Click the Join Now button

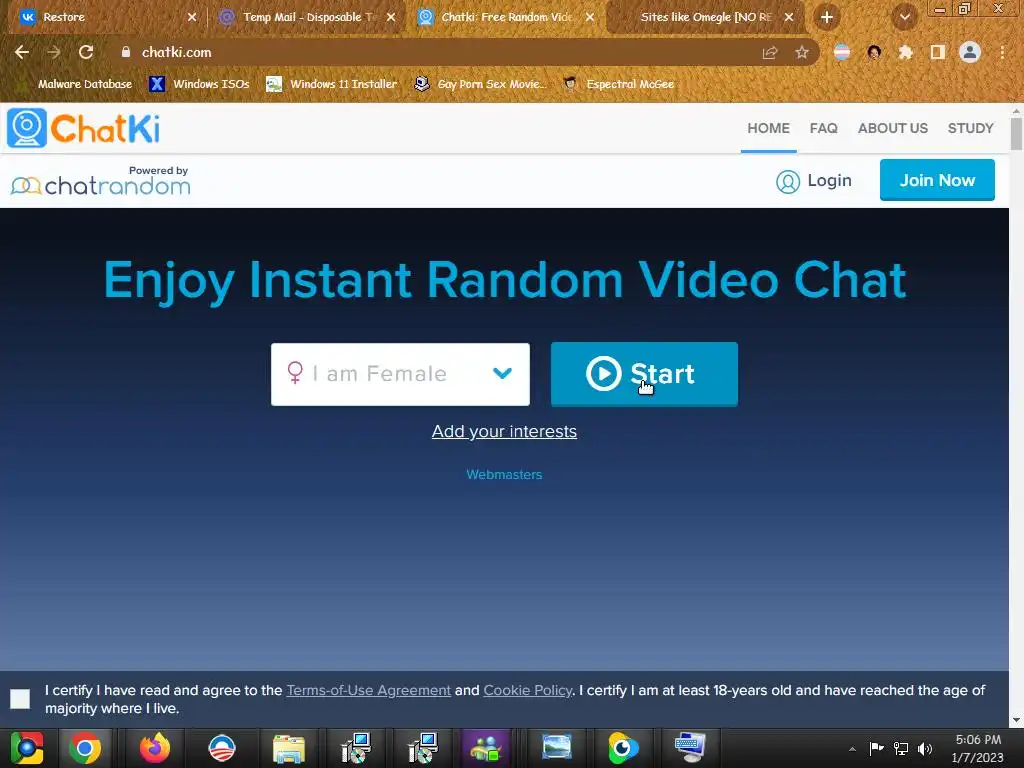(937, 180)
